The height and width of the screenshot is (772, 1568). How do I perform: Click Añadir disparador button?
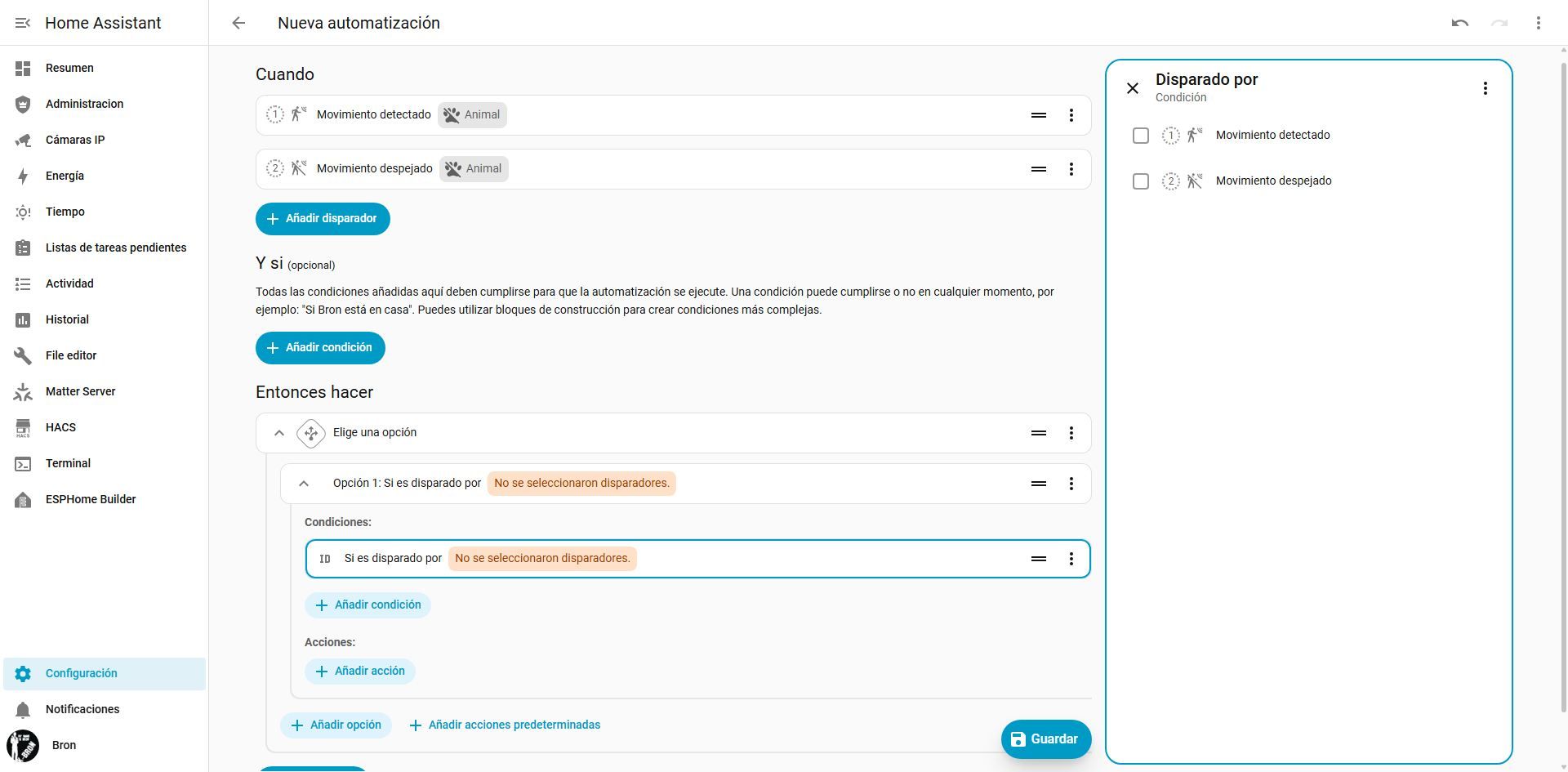(x=323, y=219)
